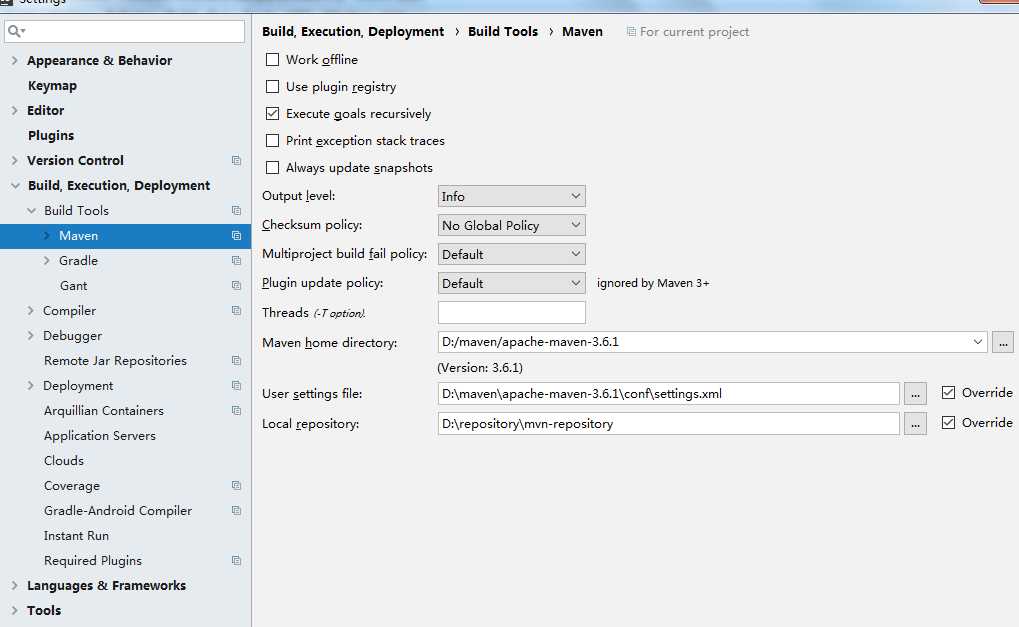Image resolution: width=1019 pixels, height=627 pixels.
Task: Click the Threads input field
Action: point(511,313)
